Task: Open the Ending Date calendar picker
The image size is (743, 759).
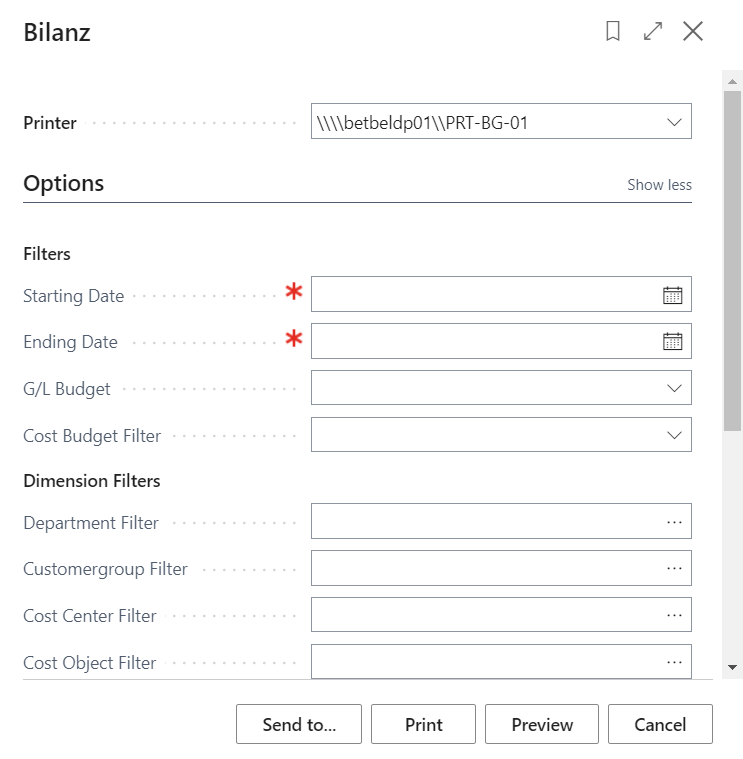Action: click(672, 342)
